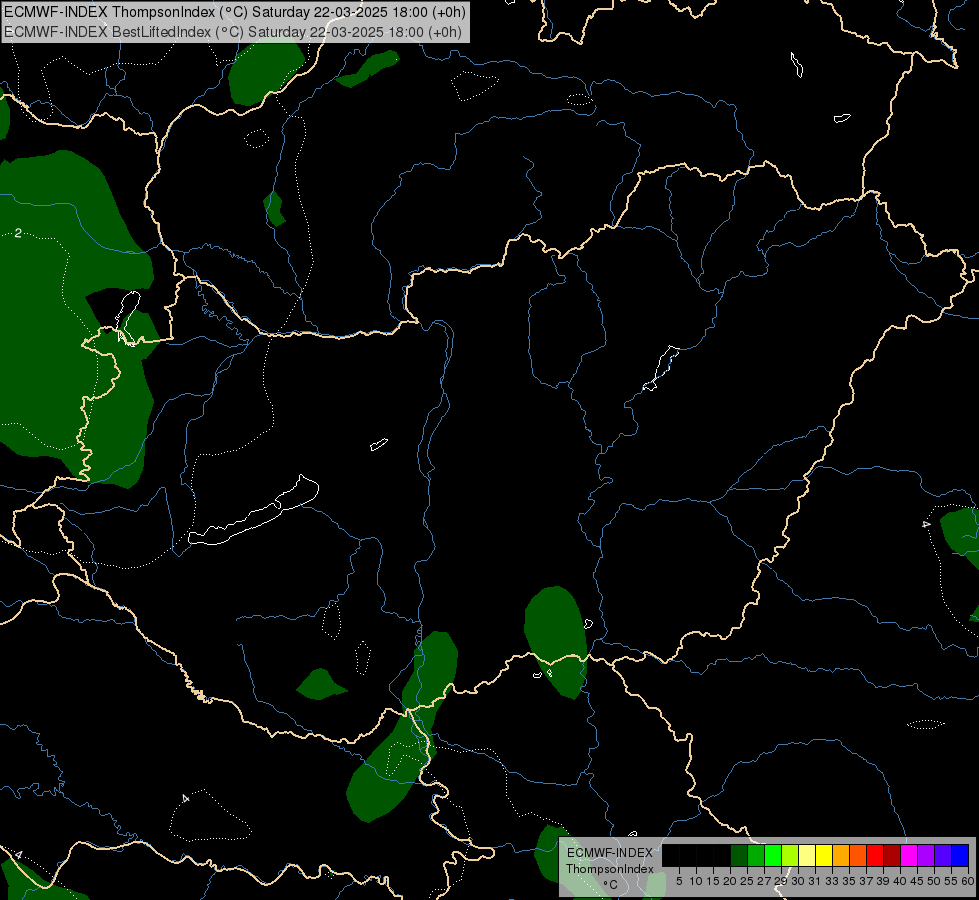Image resolution: width=979 pixels, height=900 pixels.
Task: Click the ThompsonIndex header line at top
Action: point(235,12)
